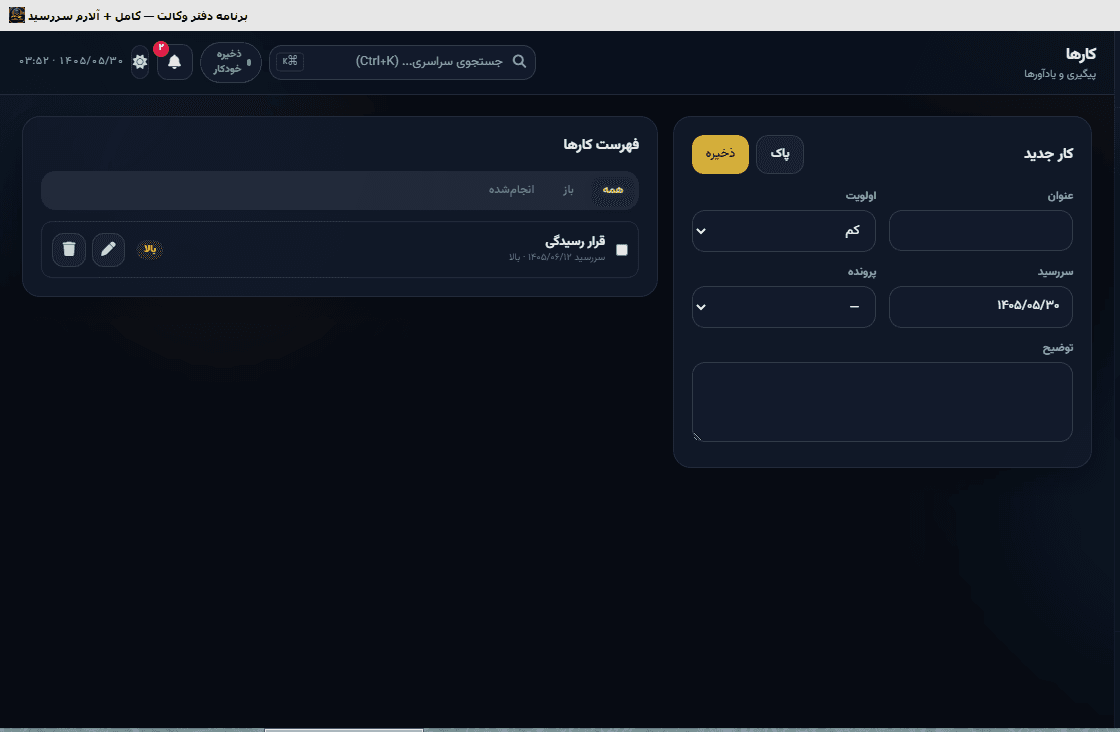The image size is (1120, 732).
Task: Open the notifications bell
Action: point(174,62)
